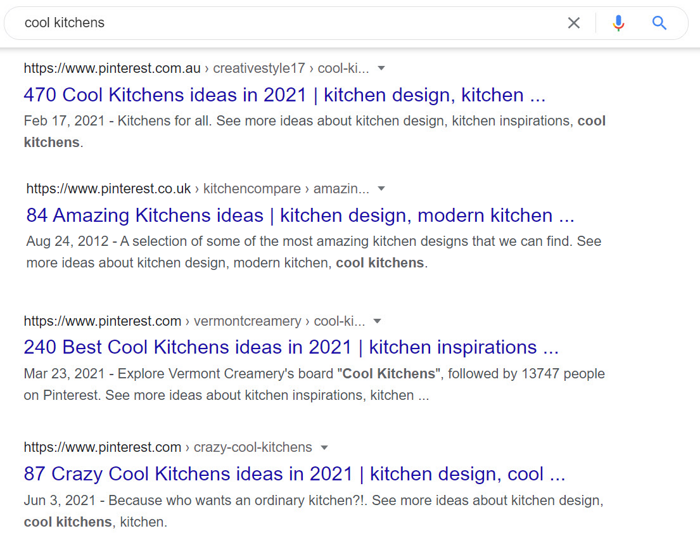Click the pinterest.com crazy-cool-kitchens URL breadcrumb
This screenshot has width=700, height=545.
tap(168, 447)
